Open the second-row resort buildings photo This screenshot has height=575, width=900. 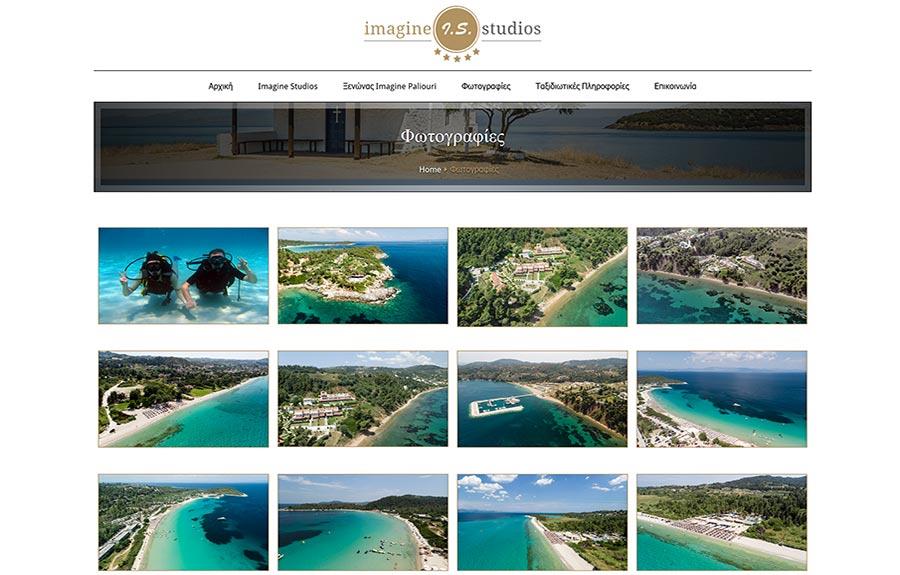[363, 399]
